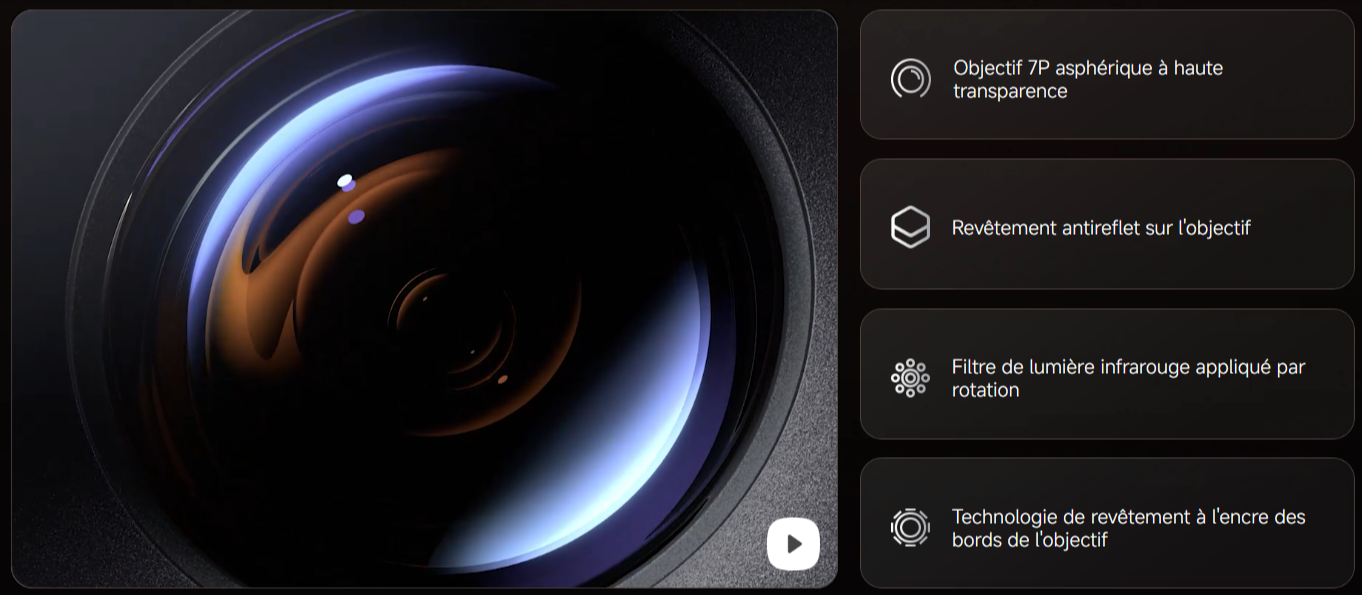Select 'Revêtement antireflet sur l'objectif' text

[x=1100, y=228]
